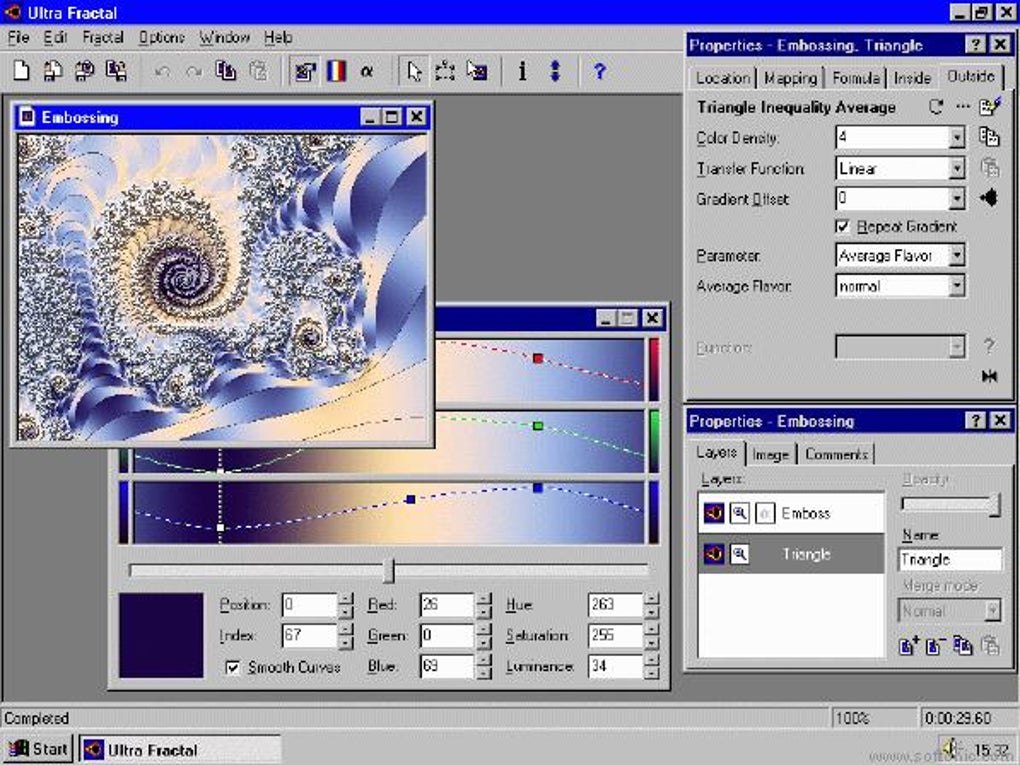Screen dimensions: 1020x765
Task: Toggle the Smooth Curves checkbox
Action: click(x=232, y=667)
